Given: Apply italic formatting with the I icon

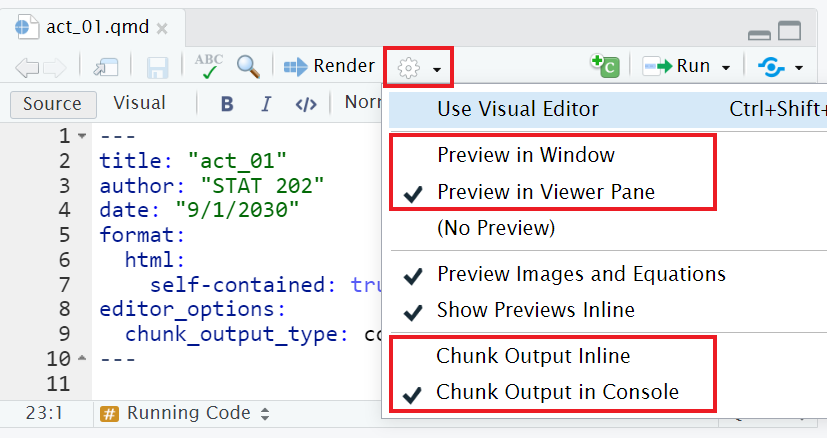Looking at the screenshot, I should click(x=266, y=103).
